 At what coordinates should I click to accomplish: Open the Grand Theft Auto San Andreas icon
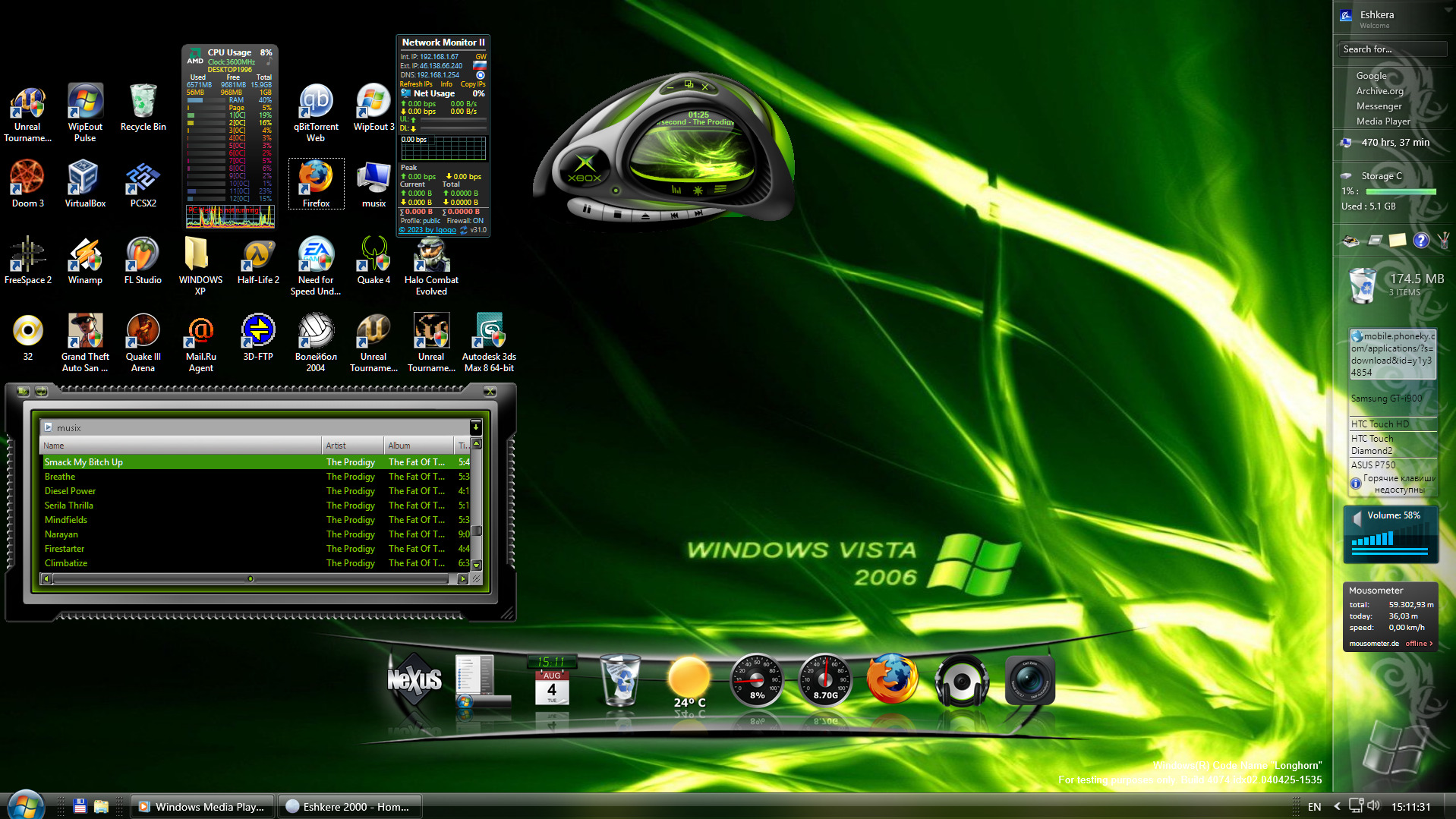click(85, 342)
